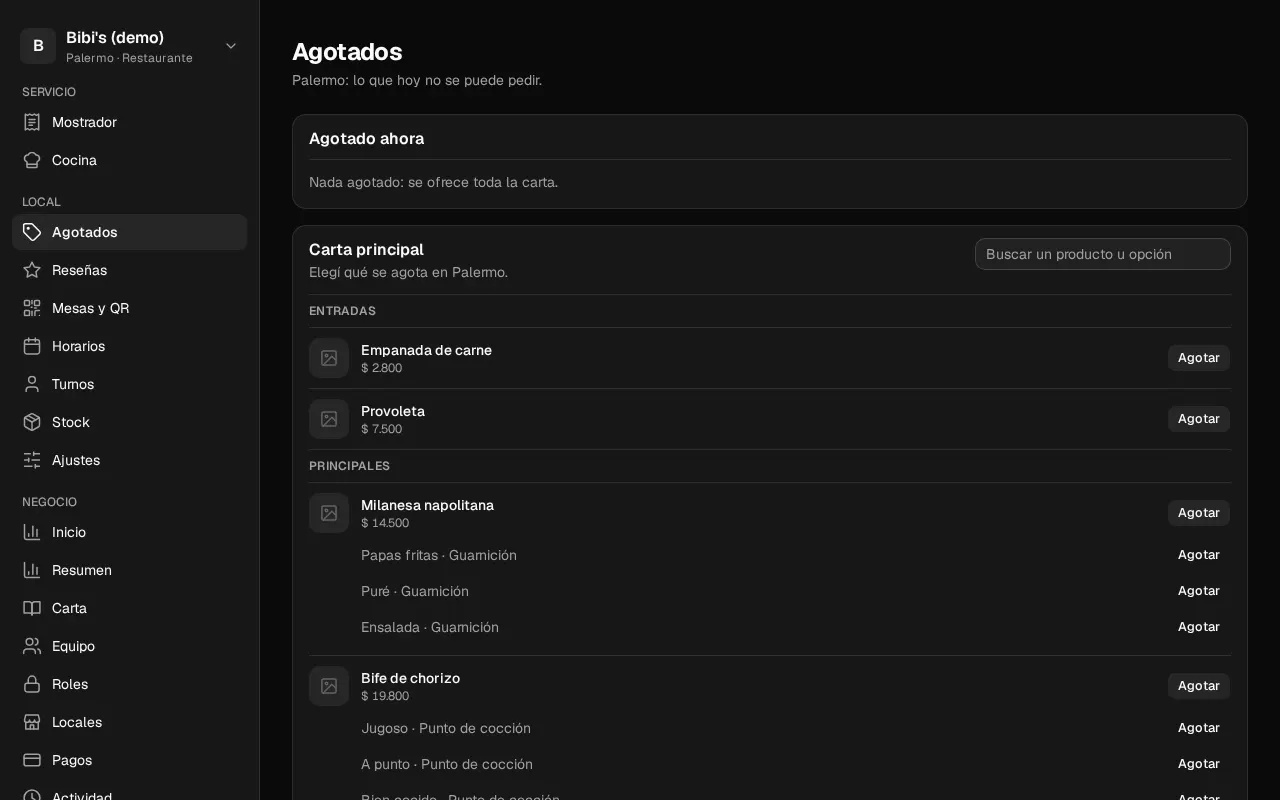Agotar the Jugoso punto de cocción option
Screen dimensions: 1280x800
pos(1199,728)
